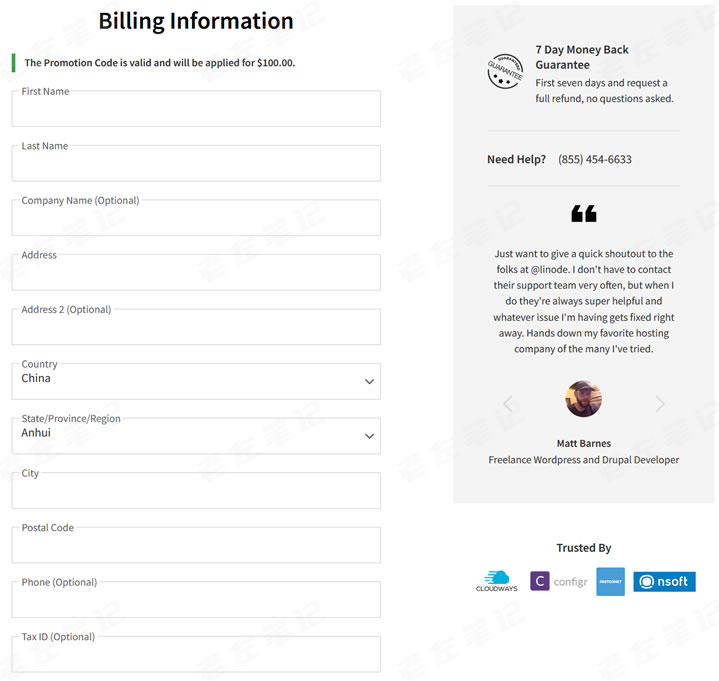Click the nsoft logo
This screenshot has height=681, width=719.
point(664,581)
